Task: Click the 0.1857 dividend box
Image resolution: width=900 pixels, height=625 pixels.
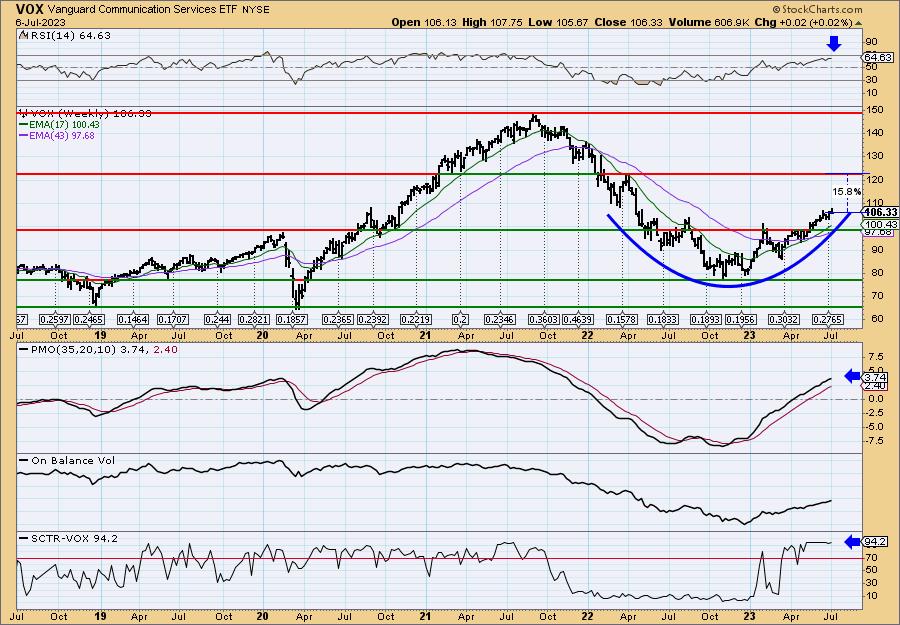Action: (x=293, y=319)
